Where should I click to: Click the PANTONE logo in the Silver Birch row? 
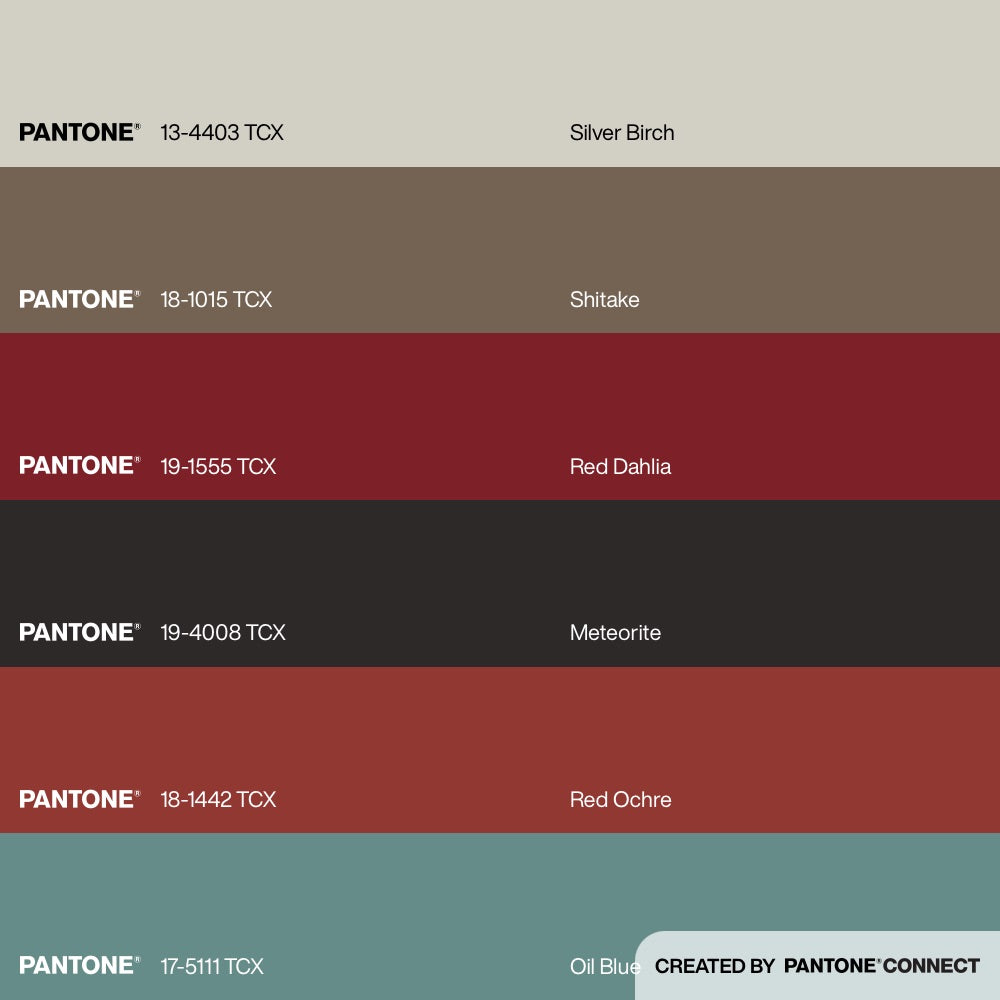79,132
